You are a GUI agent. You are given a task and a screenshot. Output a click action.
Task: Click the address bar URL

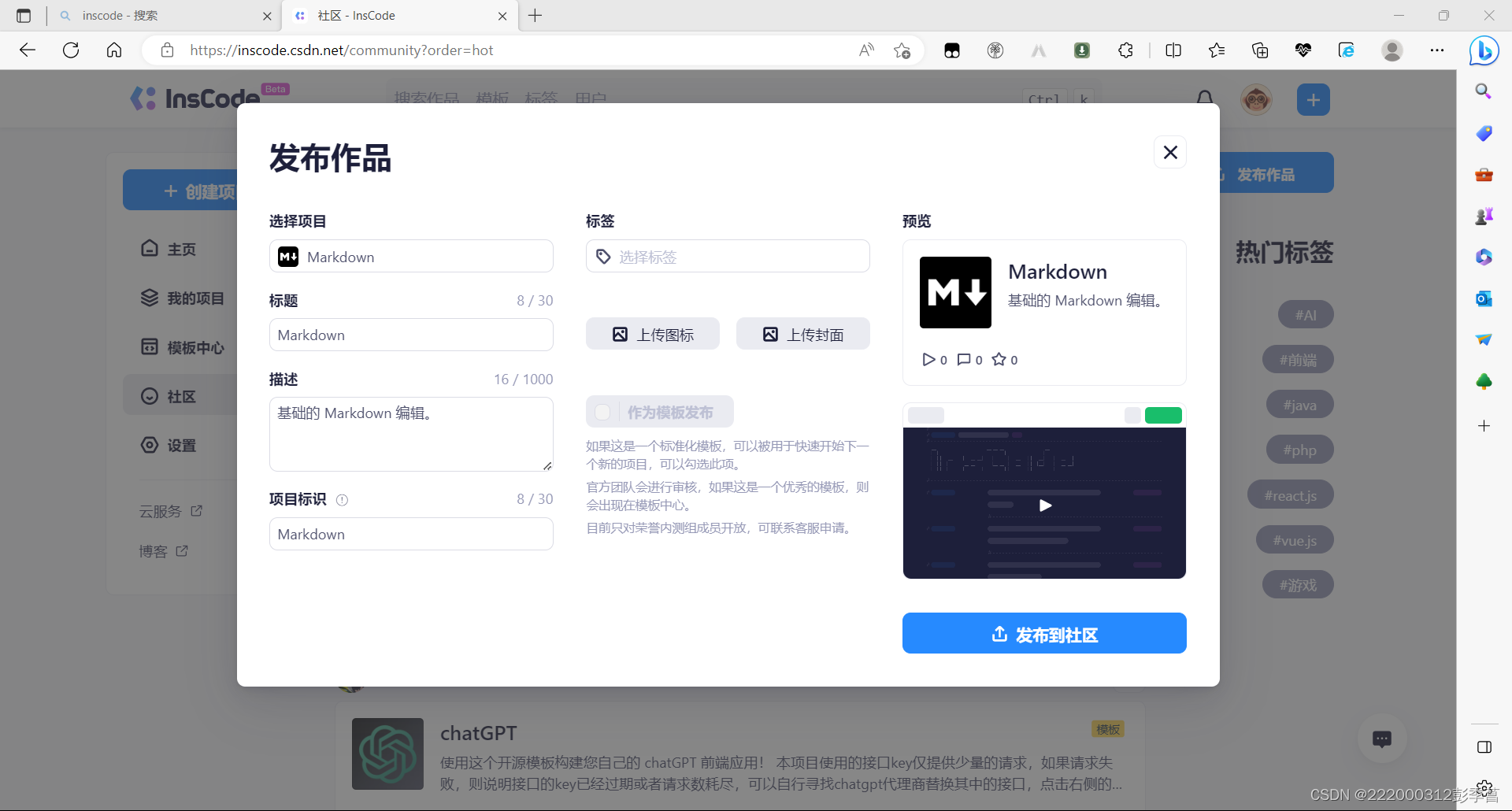click(341, 50)
